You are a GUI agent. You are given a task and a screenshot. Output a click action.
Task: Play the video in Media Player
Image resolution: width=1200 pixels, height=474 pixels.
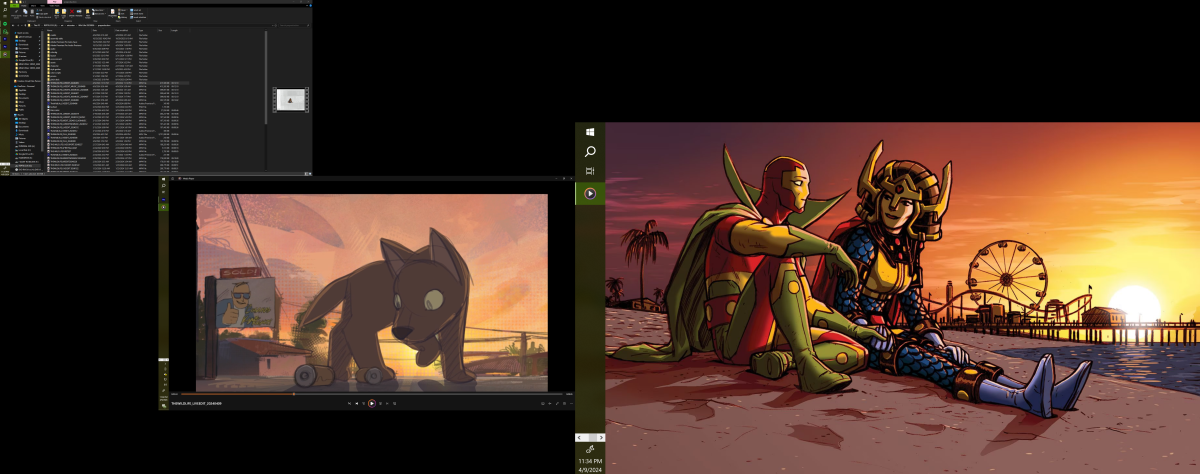372,403
